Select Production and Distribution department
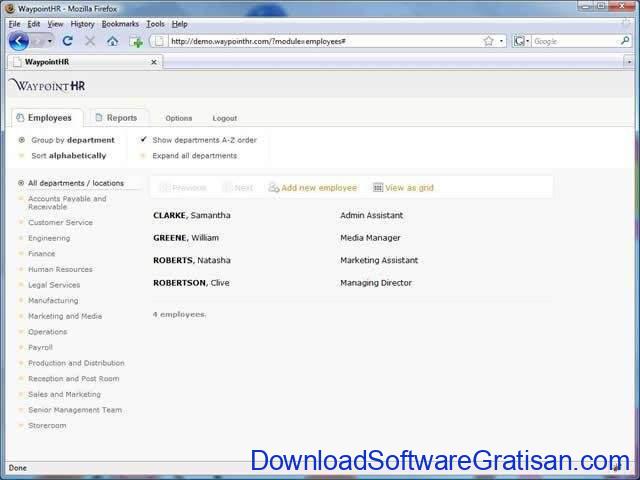 pyautogui.click(x=76, y=363)
